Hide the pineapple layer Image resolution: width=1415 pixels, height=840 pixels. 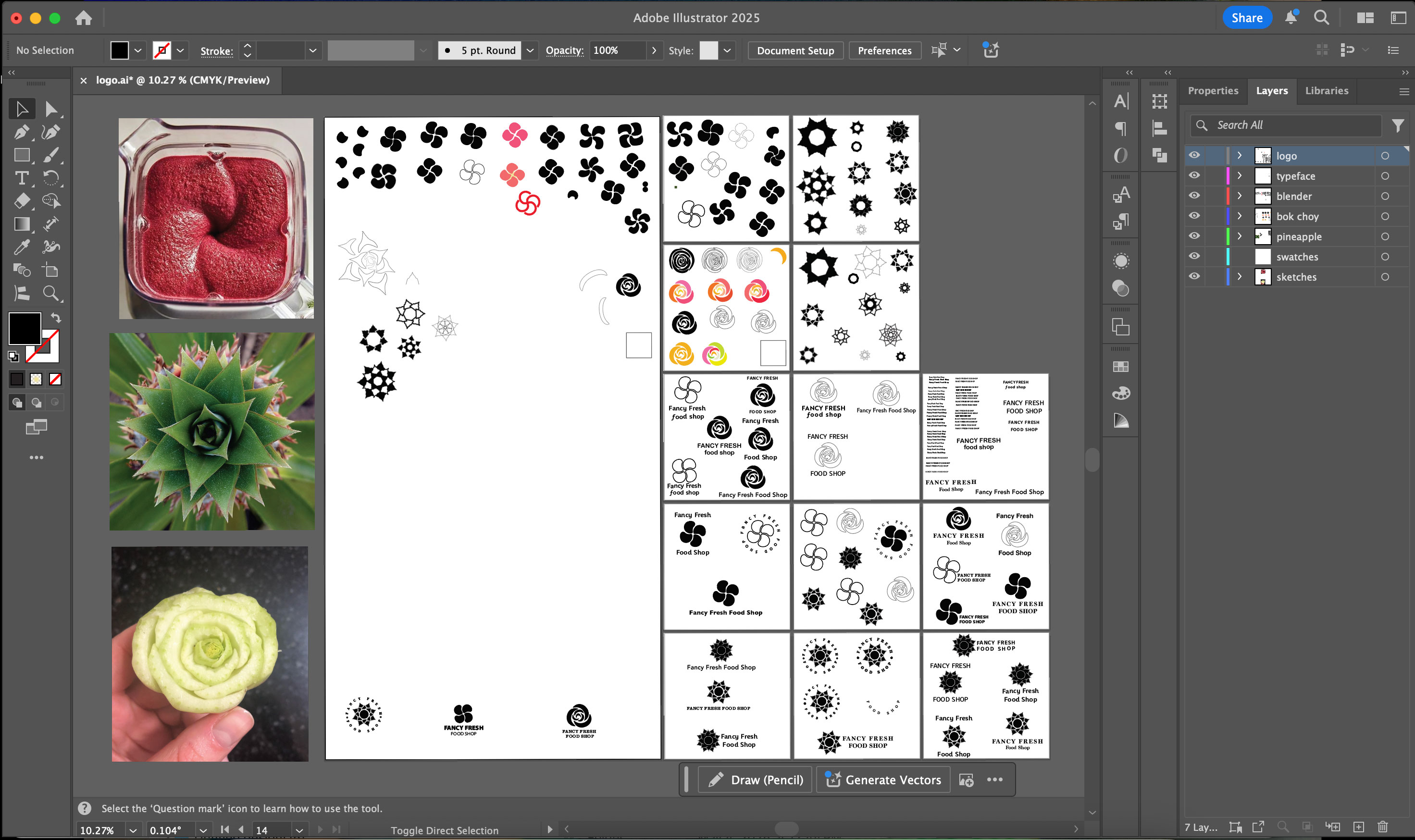pos(1194,236)
